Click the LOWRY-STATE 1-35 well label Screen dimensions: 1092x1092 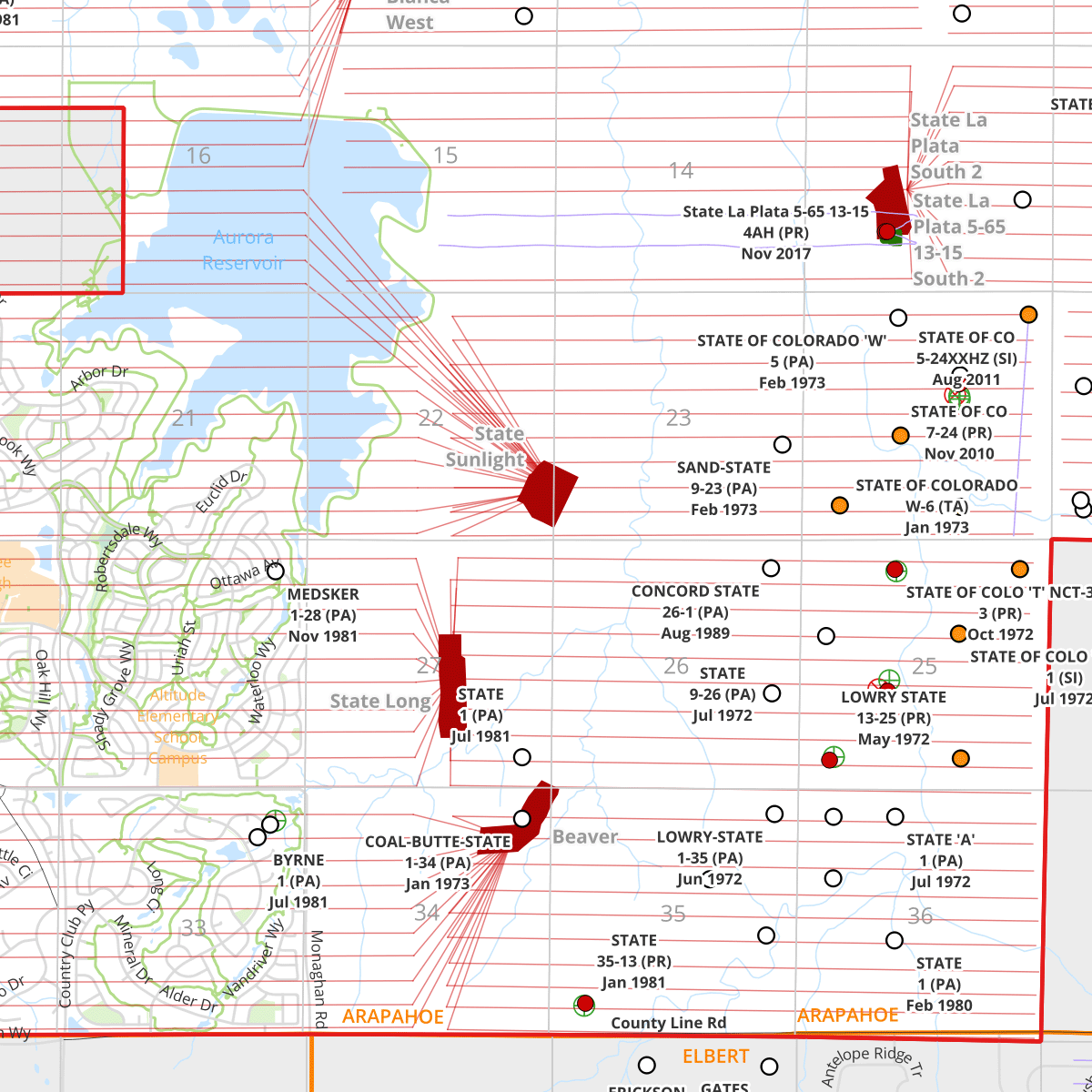(710, 858)
